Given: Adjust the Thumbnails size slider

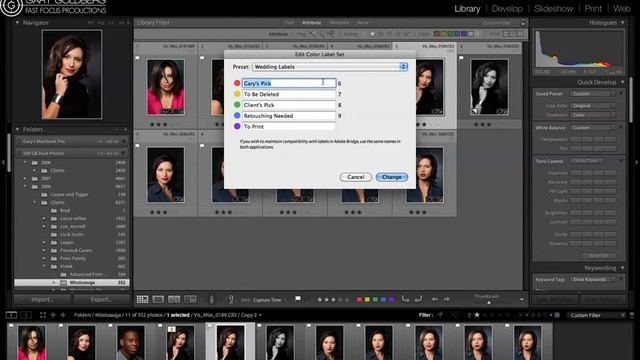Looking at the screenshot, I should coord(489,302).
